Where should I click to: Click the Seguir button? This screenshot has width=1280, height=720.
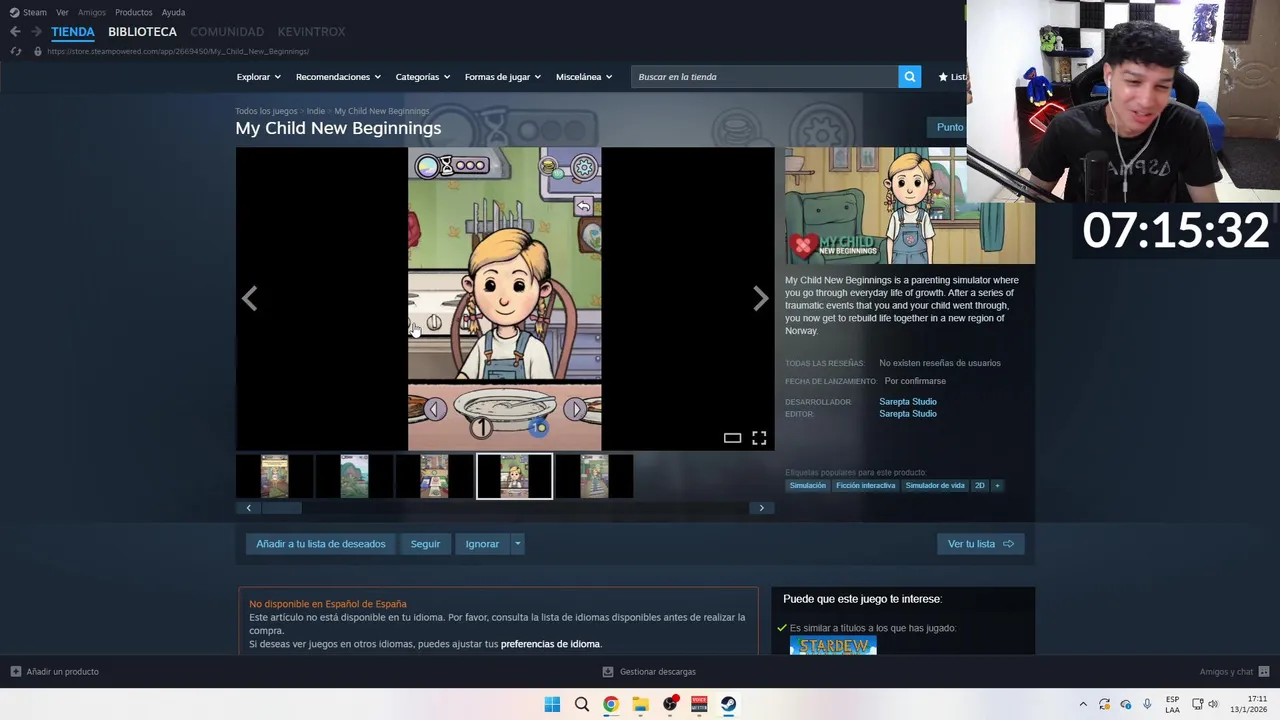point(425,544)
